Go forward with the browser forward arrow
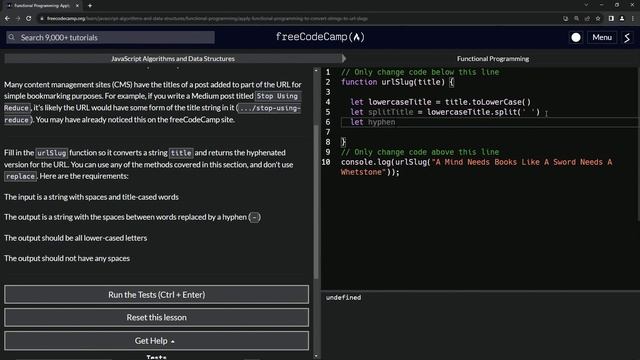The height and width of the screenshot is (360, 640). tap(18, 18)
